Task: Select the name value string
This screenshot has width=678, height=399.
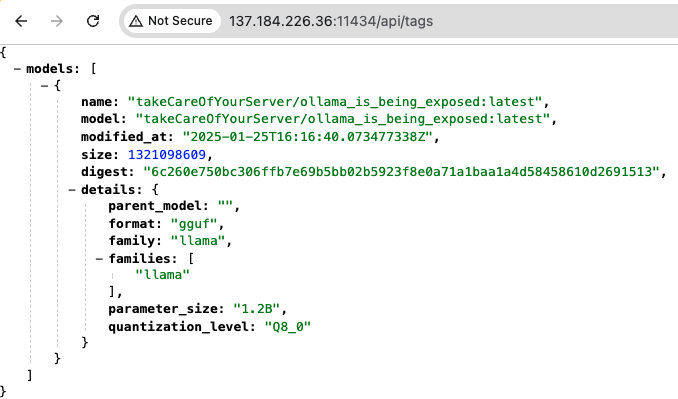Action: 334,102
